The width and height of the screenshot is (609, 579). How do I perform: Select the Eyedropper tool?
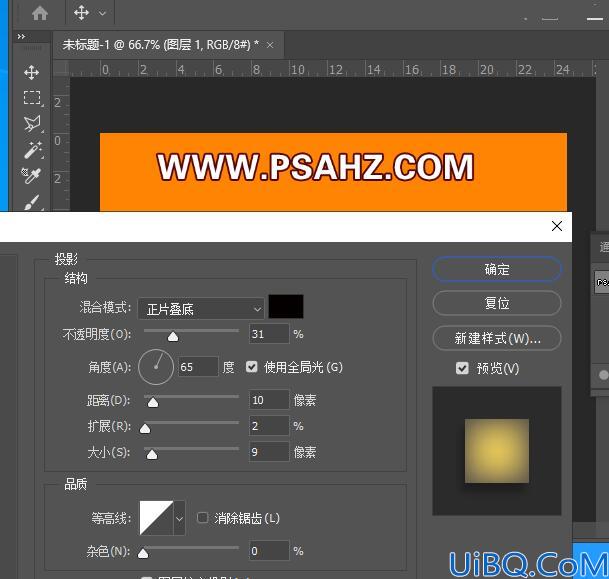31,176
